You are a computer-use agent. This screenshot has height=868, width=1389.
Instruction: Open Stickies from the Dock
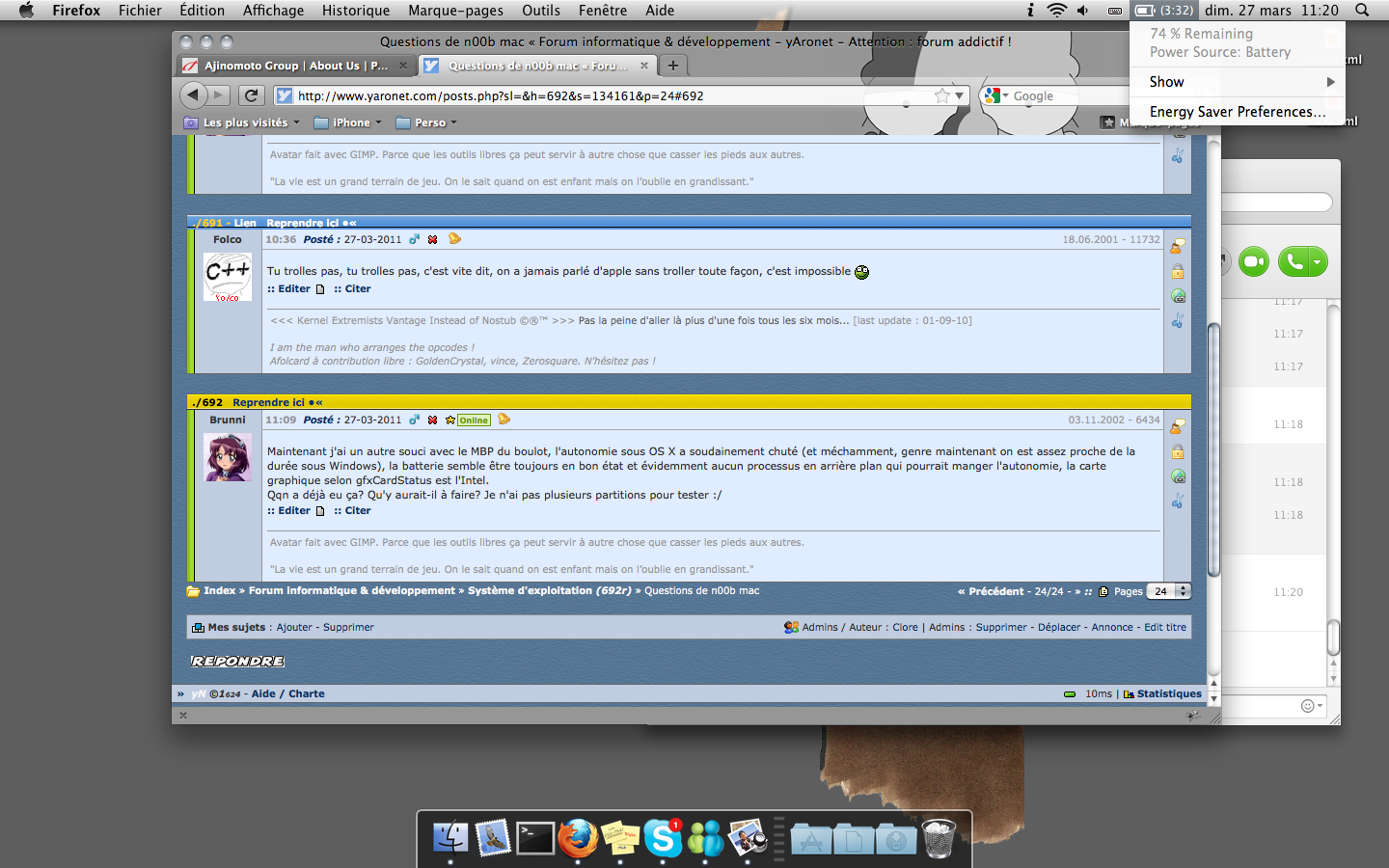[x=620, y=838]
